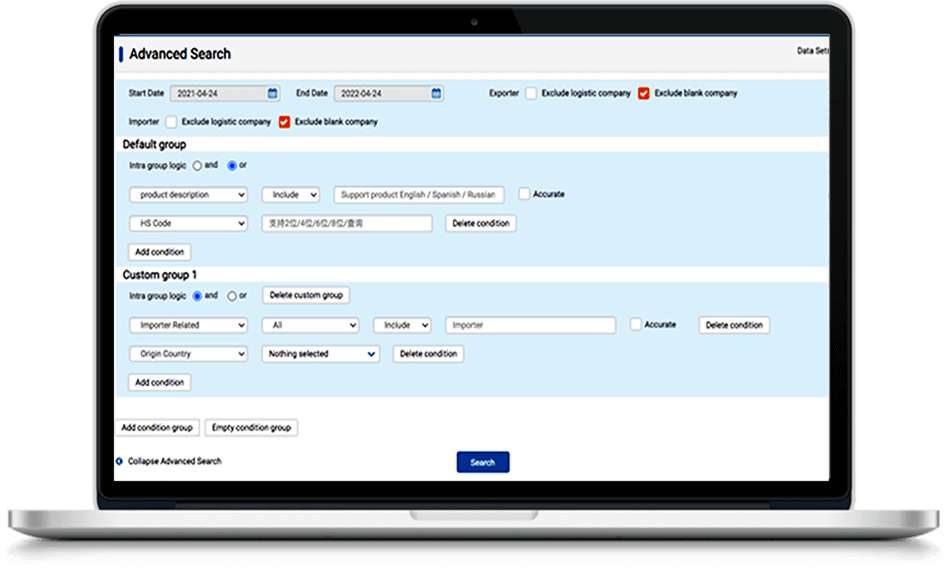Enable Exporter Exclude logistic company checkbox
Screen dimensions: 947x572
pos(532,93)
